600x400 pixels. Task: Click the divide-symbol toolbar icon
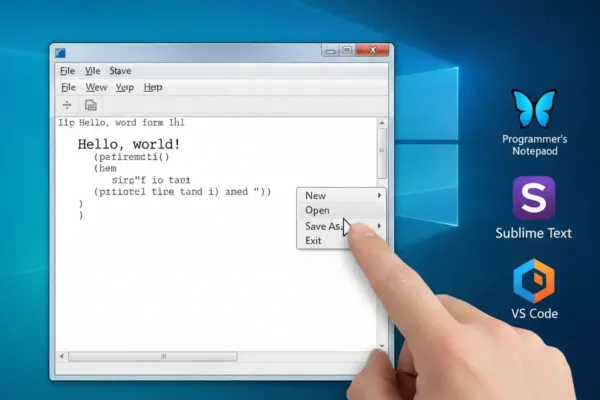point(67,105)
